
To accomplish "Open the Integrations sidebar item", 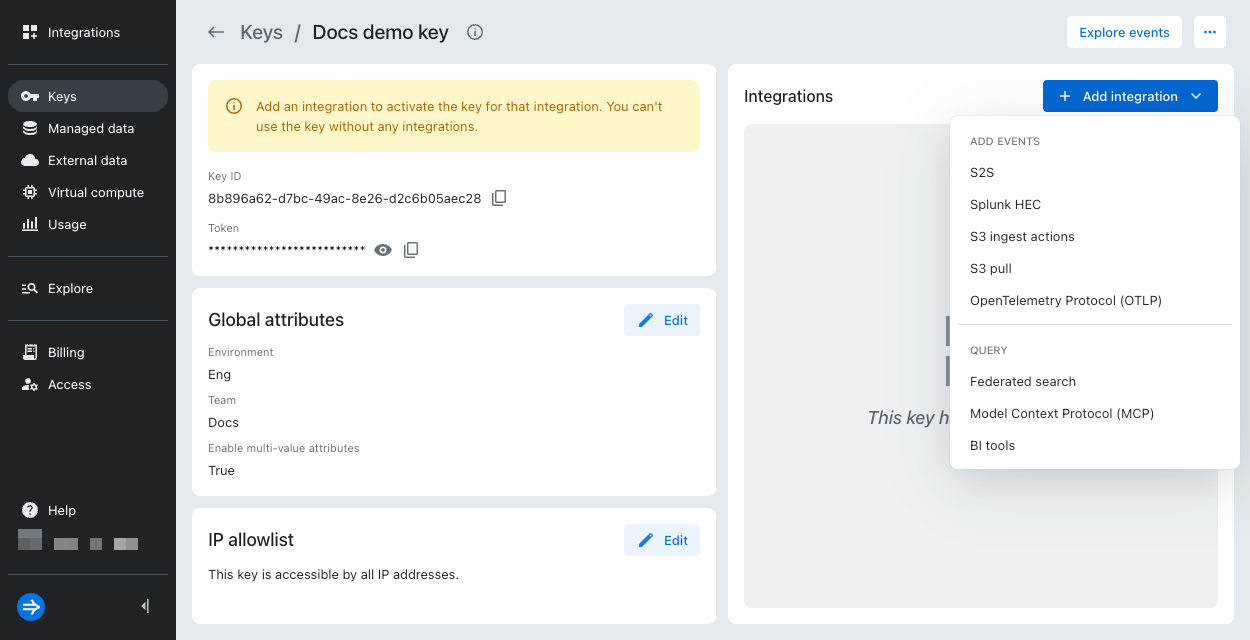I will point(88,32).
